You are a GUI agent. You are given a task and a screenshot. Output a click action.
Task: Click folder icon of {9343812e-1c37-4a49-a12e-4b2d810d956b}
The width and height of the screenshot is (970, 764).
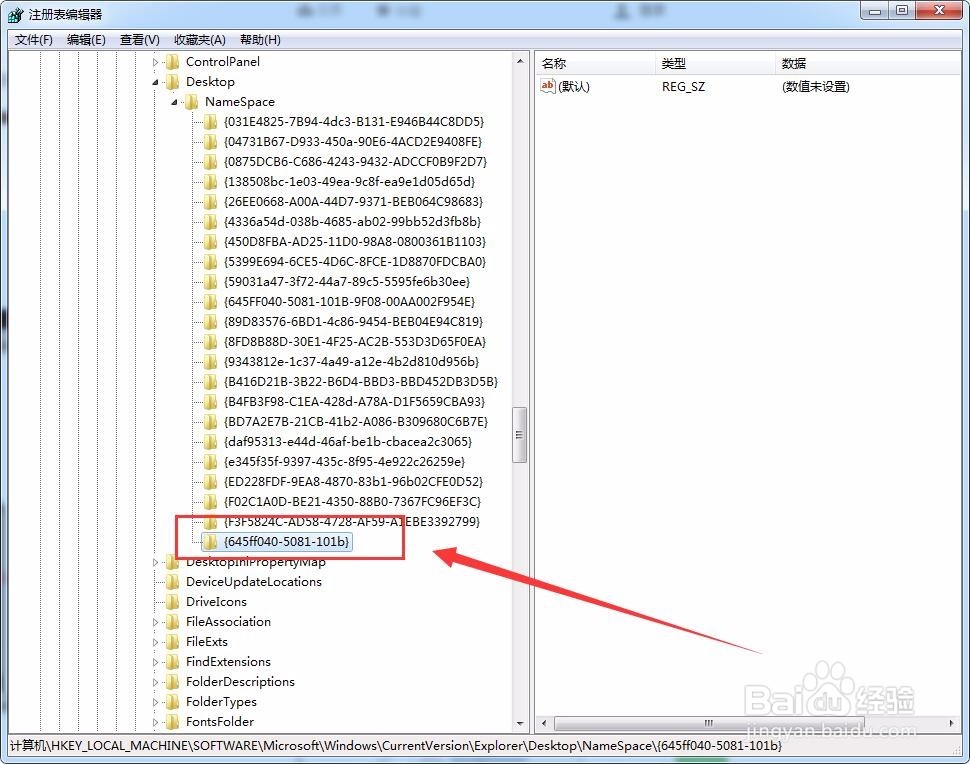tap(211, 362)
